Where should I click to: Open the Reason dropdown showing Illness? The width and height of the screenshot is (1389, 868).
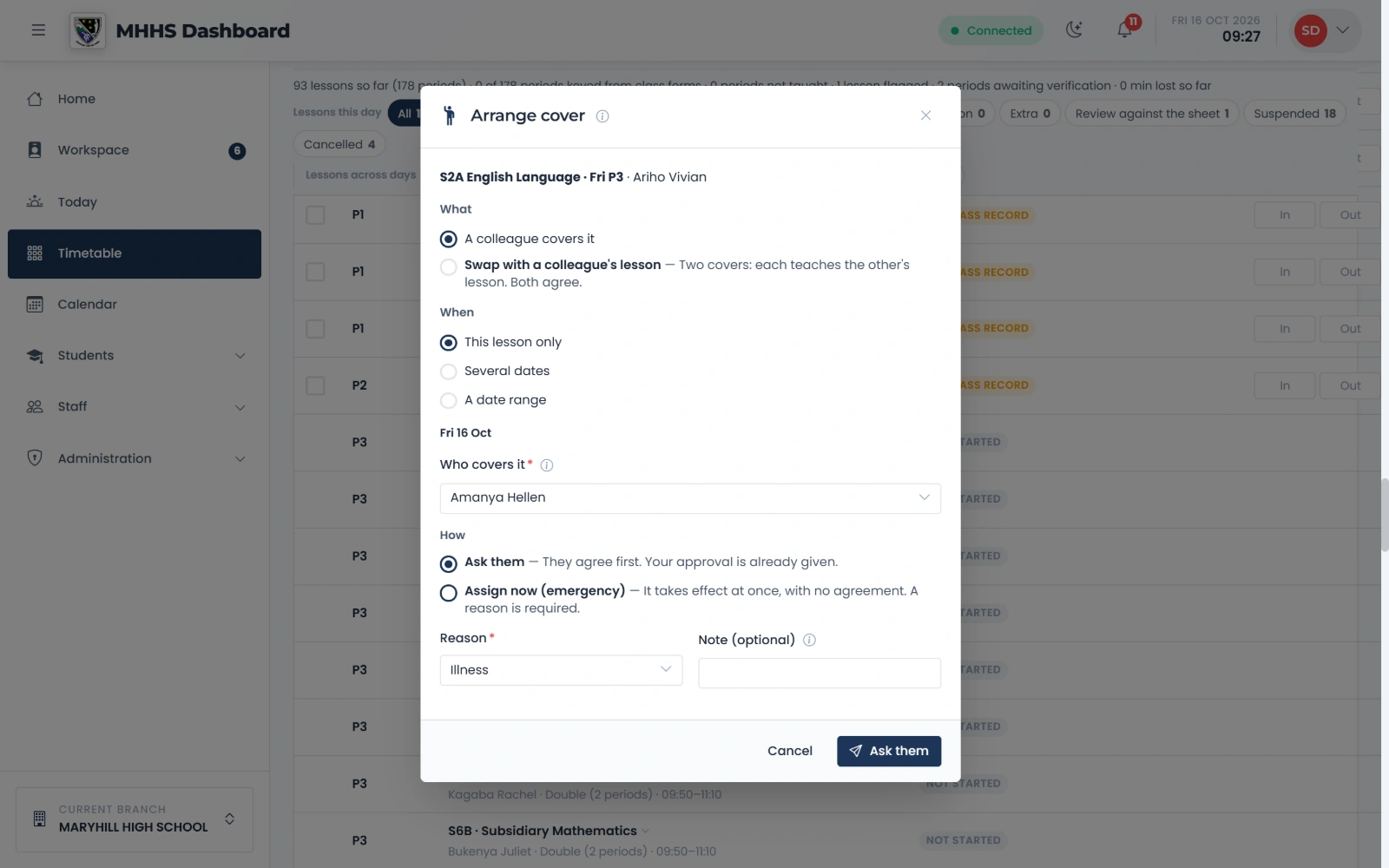[x=561, y=670]
